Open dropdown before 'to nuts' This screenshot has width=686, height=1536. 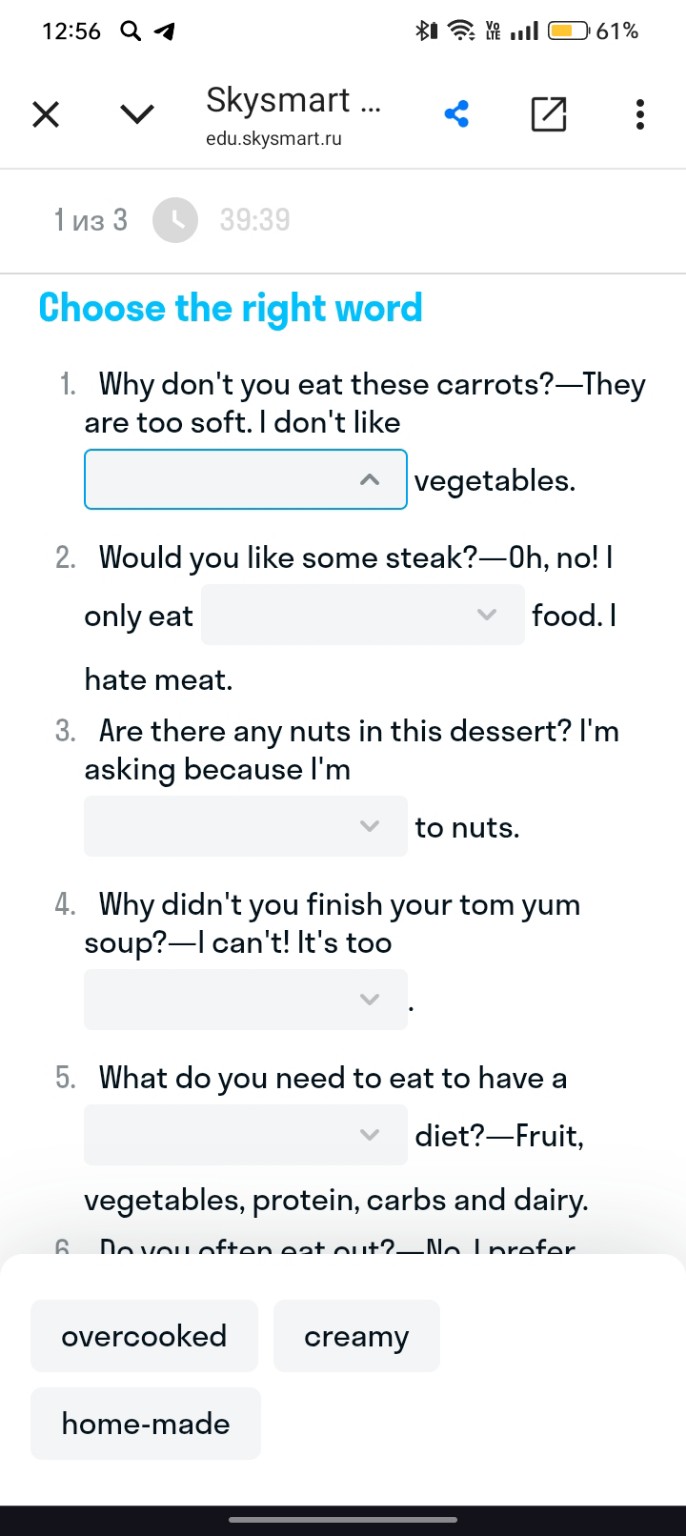(x=246, y=826)
